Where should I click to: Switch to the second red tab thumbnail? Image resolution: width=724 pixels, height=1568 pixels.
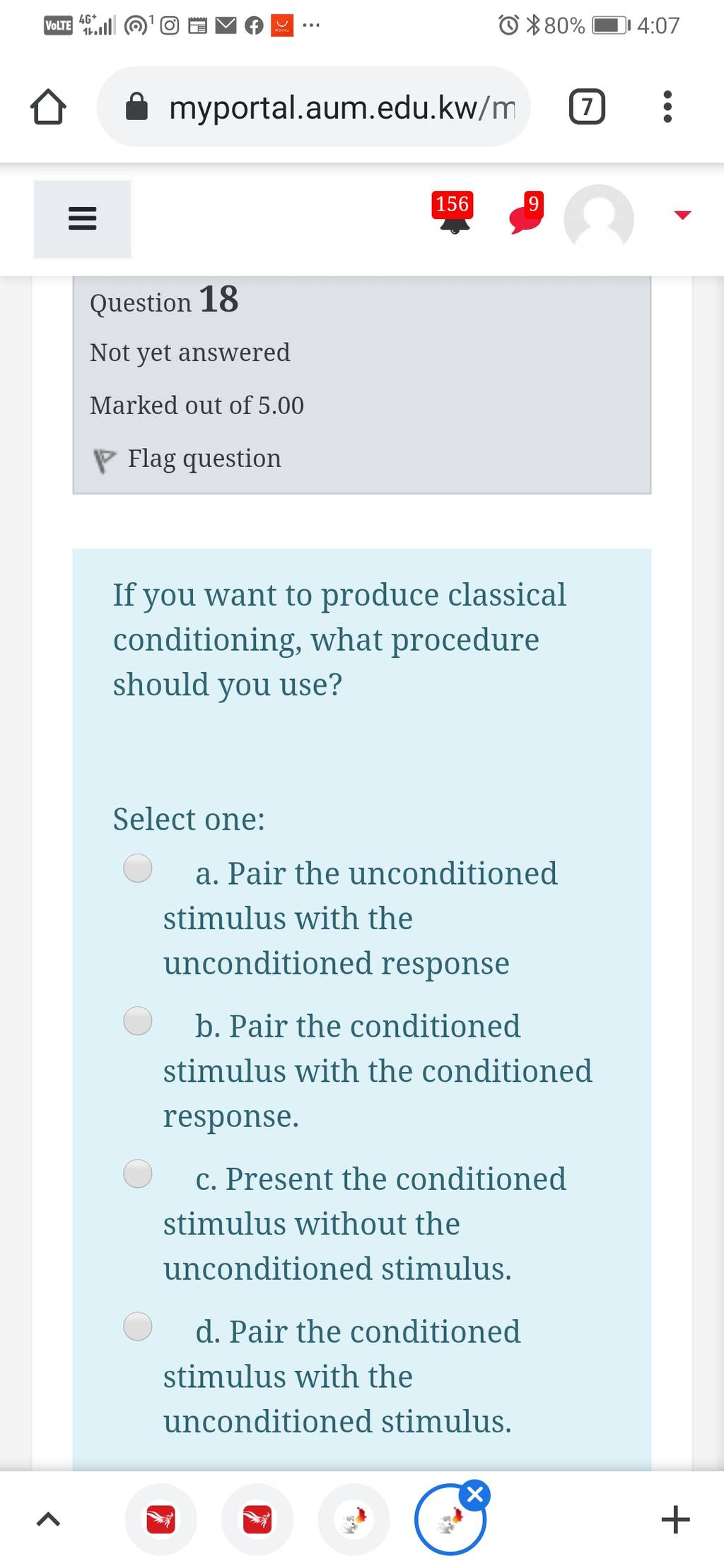coord(257,1519)
